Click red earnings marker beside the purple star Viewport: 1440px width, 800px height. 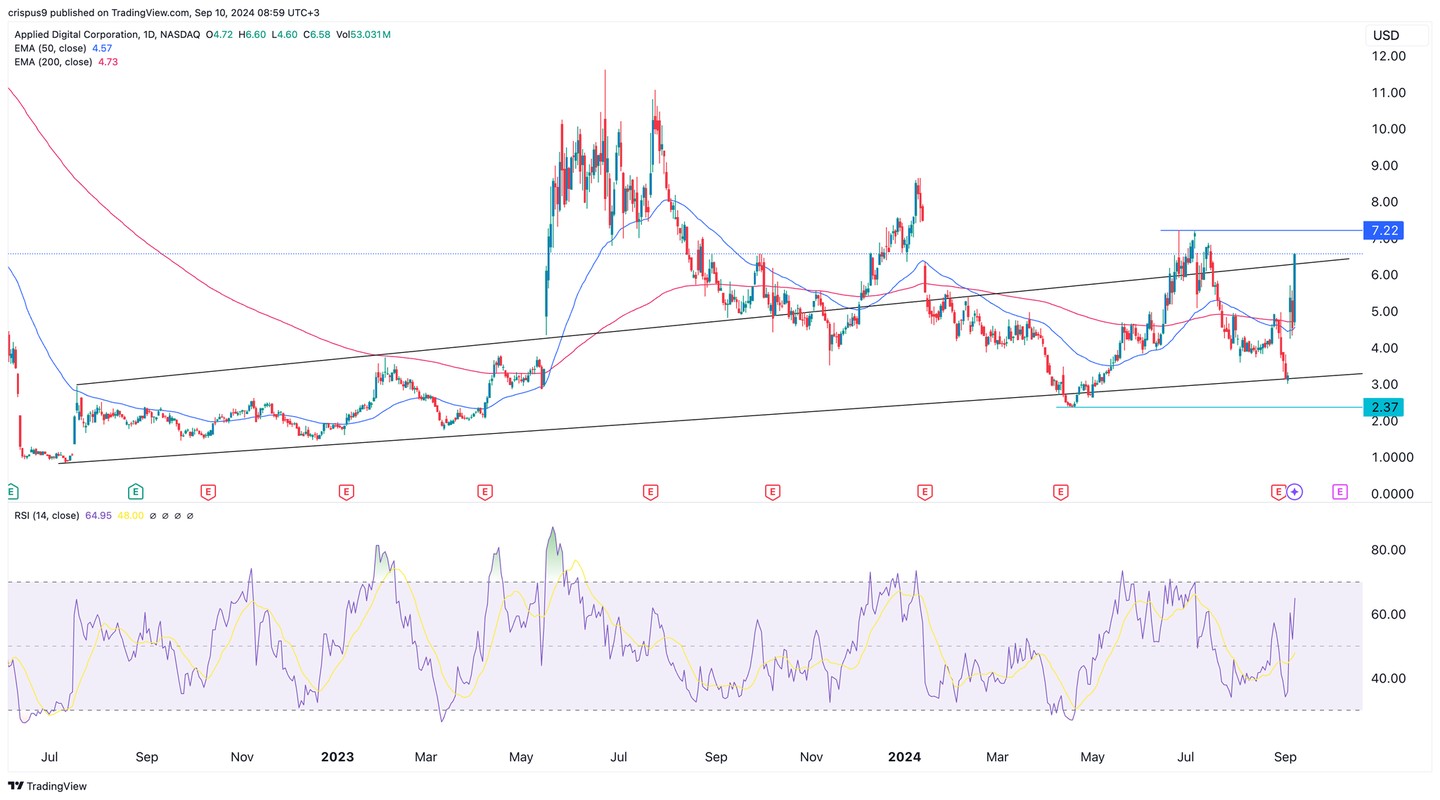[x=1277, y=491]
